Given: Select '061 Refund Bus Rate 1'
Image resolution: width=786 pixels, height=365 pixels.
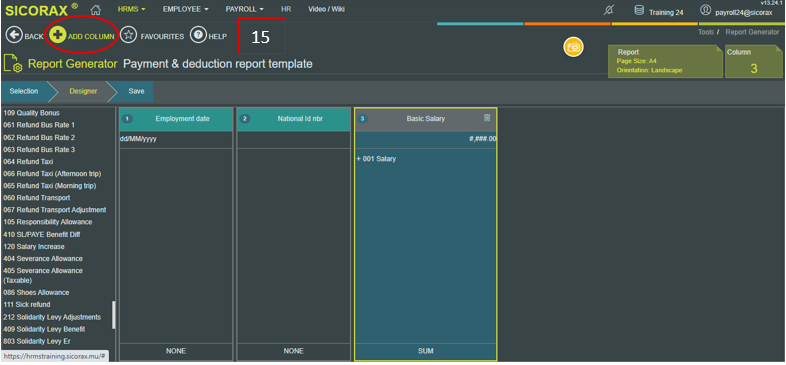Looking at the screenshot, I should (39, 125).
